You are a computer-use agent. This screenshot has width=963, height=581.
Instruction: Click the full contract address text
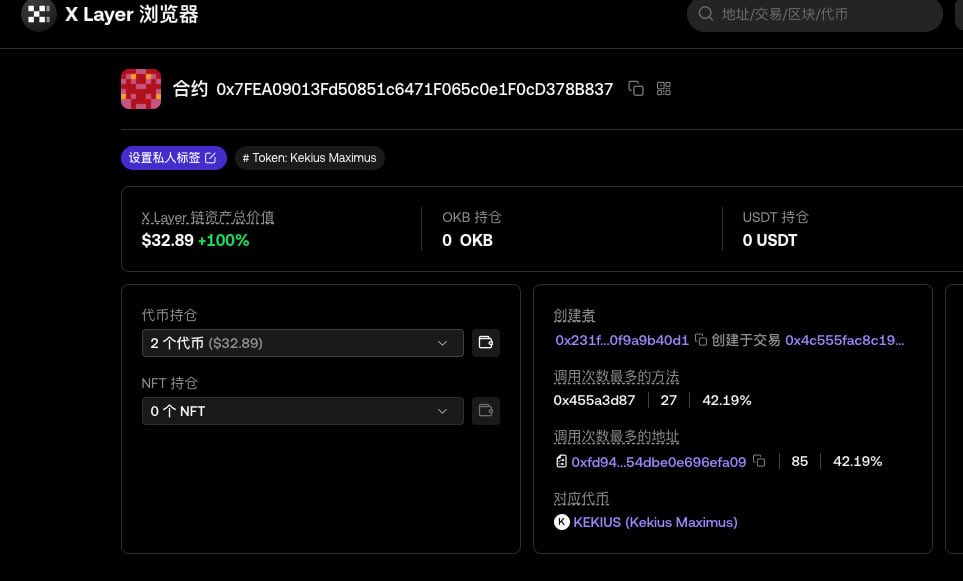click(x=415, y=89)
